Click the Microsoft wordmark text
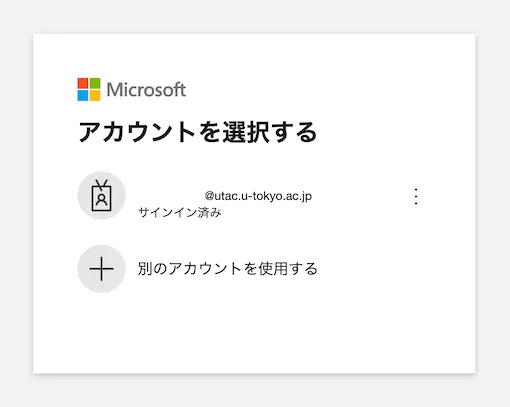Viewport: 510px width, 407px height. (146, 90)
